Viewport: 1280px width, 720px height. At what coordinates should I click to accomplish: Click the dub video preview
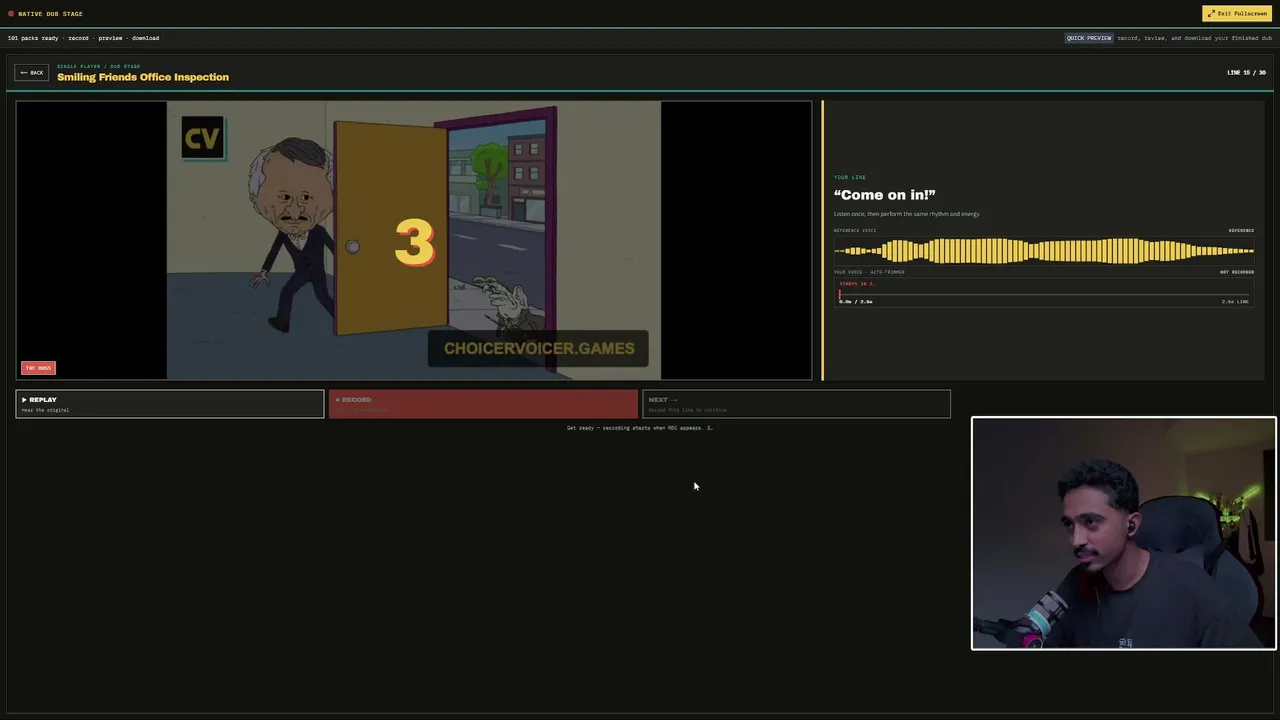coord(414,240)
